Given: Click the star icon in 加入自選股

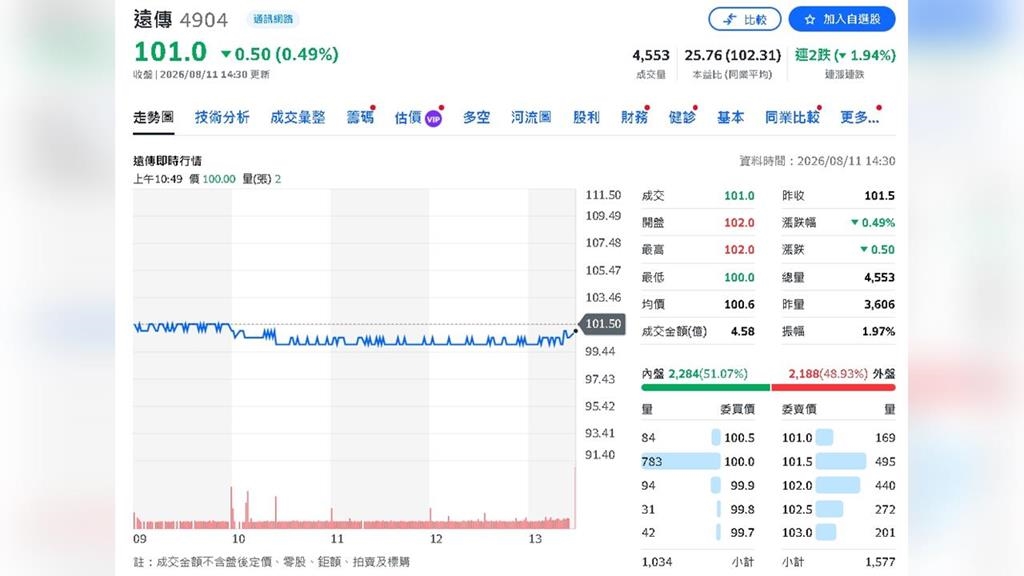Looking at the screenshot, I should tap(810, 20).
